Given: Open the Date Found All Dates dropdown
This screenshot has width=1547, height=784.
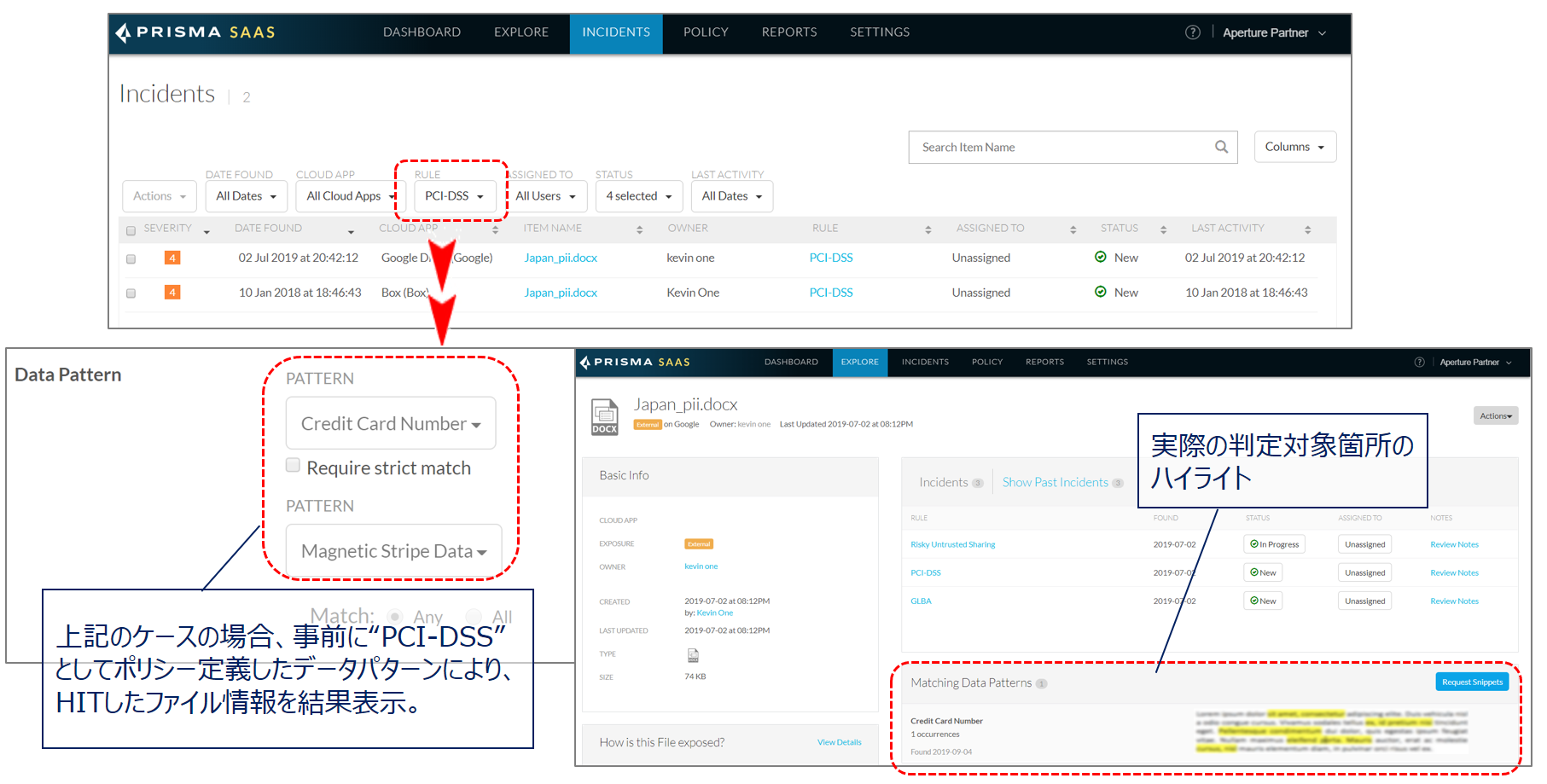Looking at the screenshot, I should tap(246, 196).
